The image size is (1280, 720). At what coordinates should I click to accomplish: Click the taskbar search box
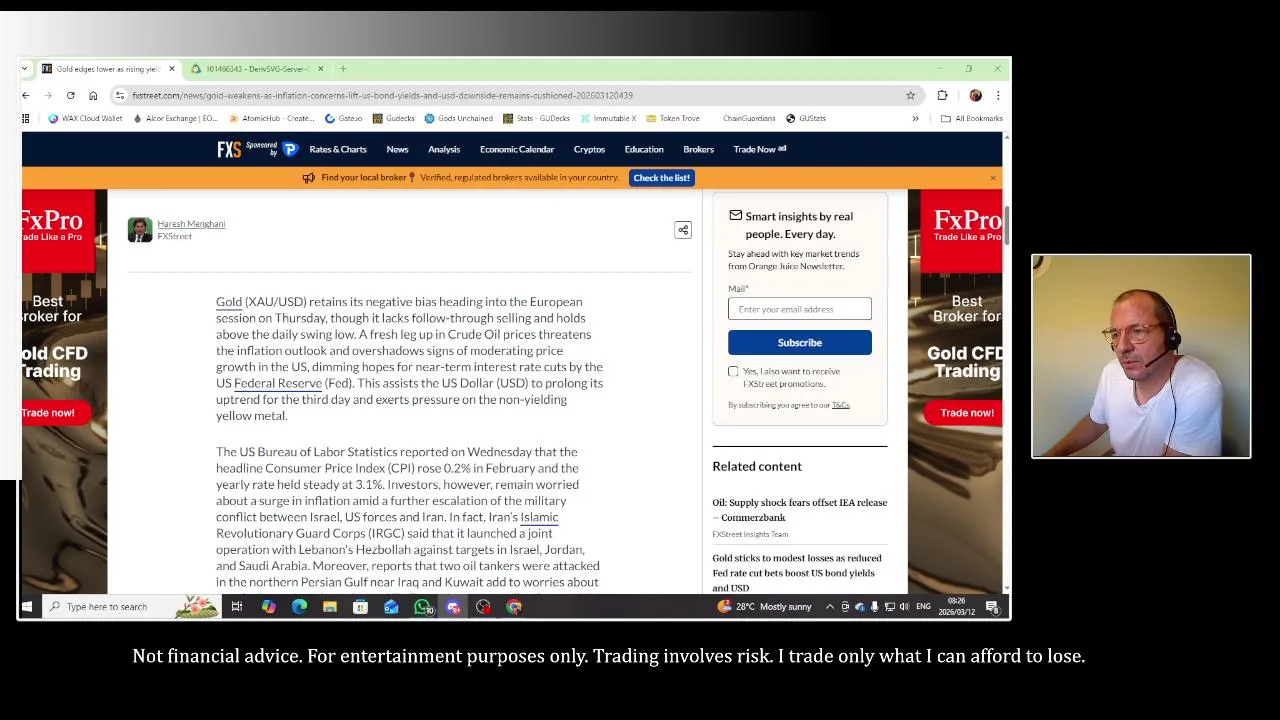pos(130,607)
